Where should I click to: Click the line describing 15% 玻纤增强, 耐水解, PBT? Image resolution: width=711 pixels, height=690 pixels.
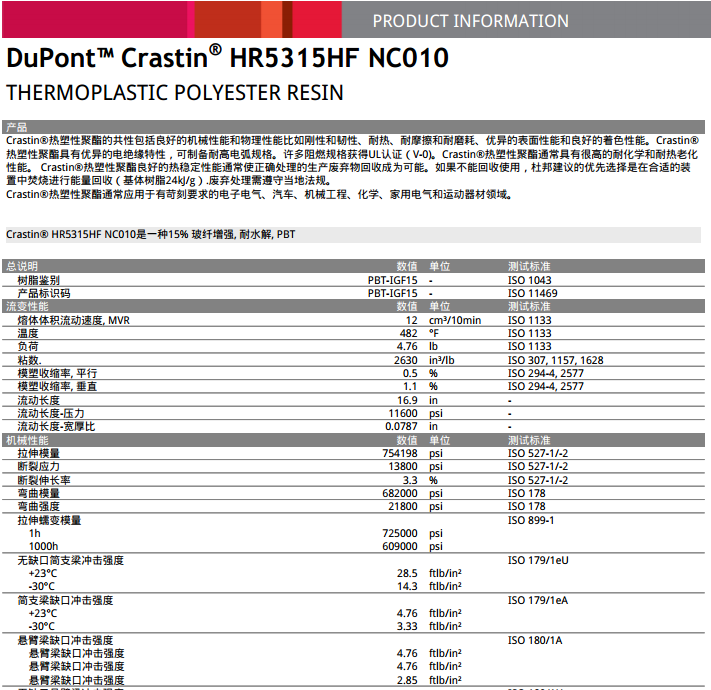point(151,234)
